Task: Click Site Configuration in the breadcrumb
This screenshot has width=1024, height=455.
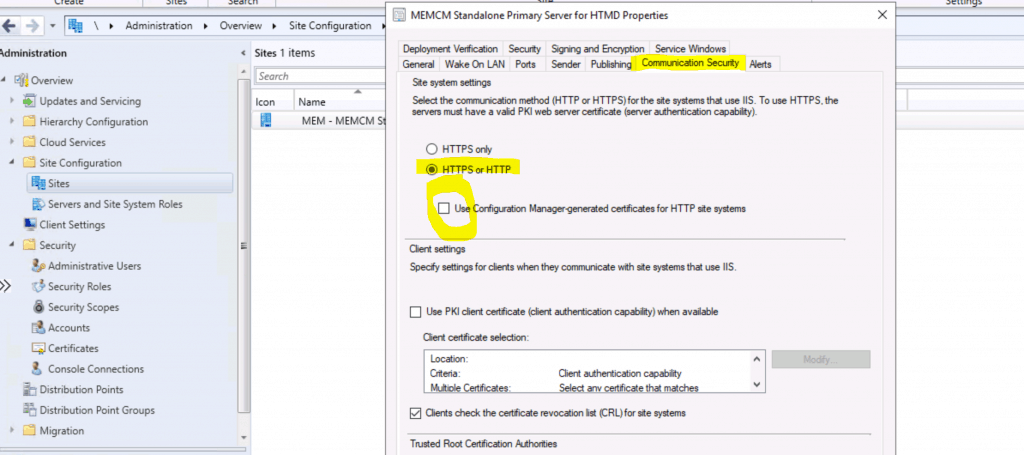Action: coord(330,26)
